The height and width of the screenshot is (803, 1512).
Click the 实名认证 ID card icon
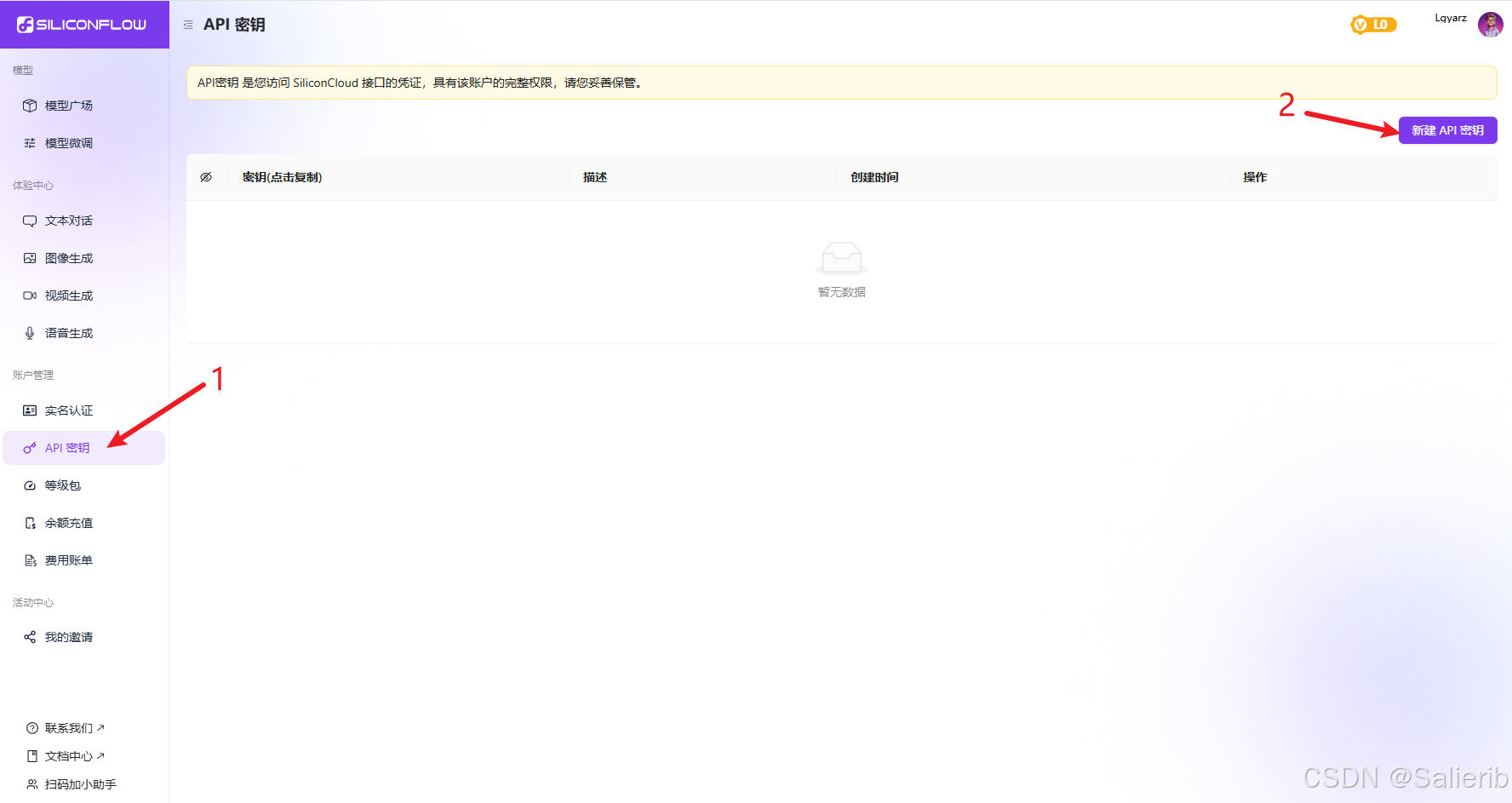(30, 410)
